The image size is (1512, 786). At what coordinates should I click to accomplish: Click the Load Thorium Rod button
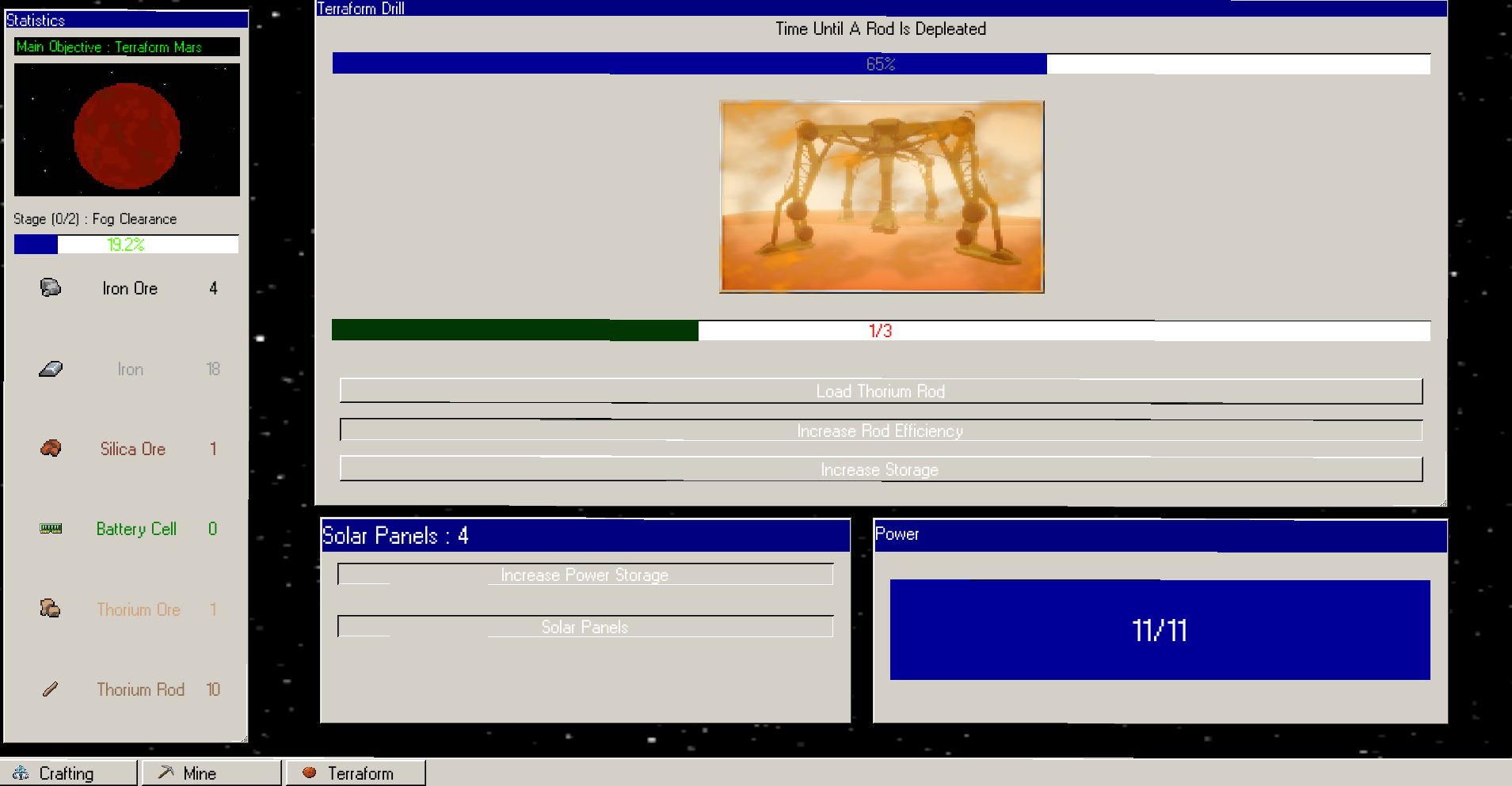point(881,391)
